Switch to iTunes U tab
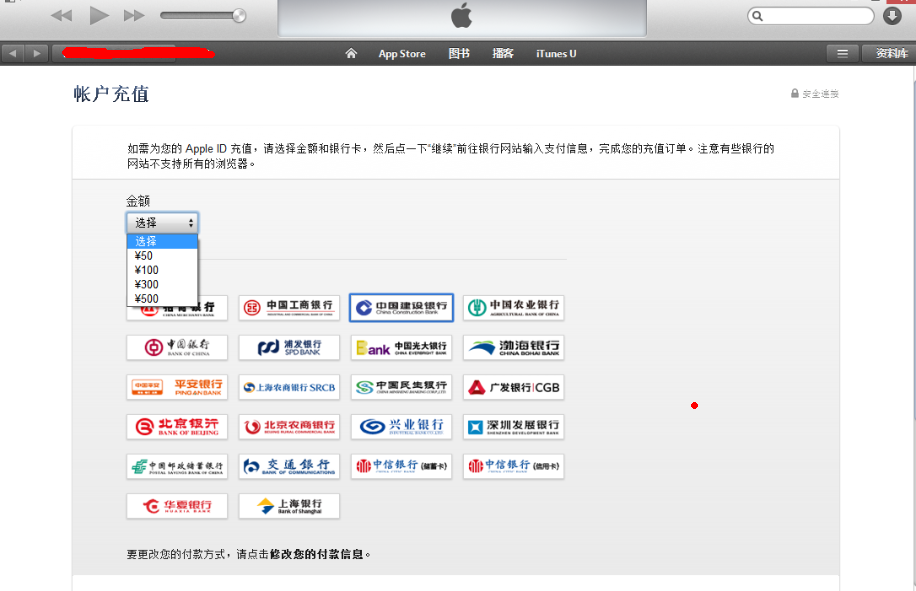Viewport: 916px width, 591px height. click(556, 54)
